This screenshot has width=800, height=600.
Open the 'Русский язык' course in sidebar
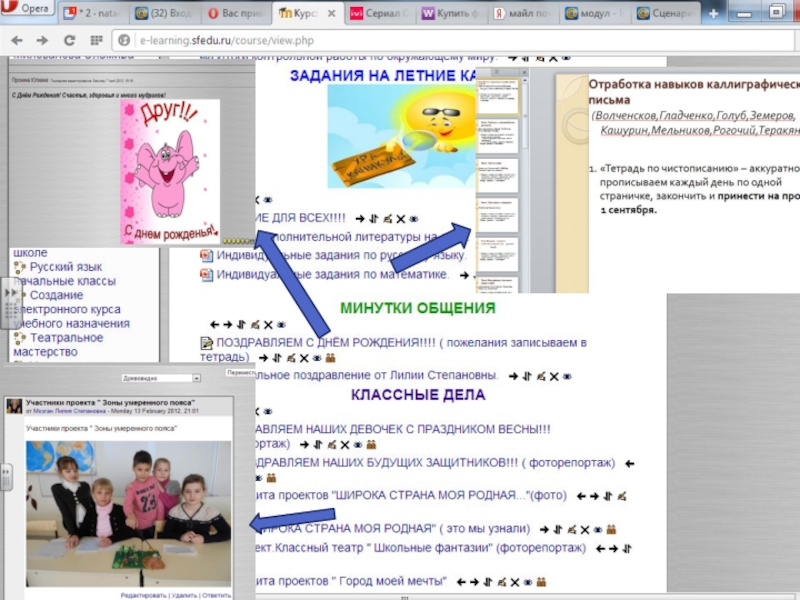[x=65, y=267]
